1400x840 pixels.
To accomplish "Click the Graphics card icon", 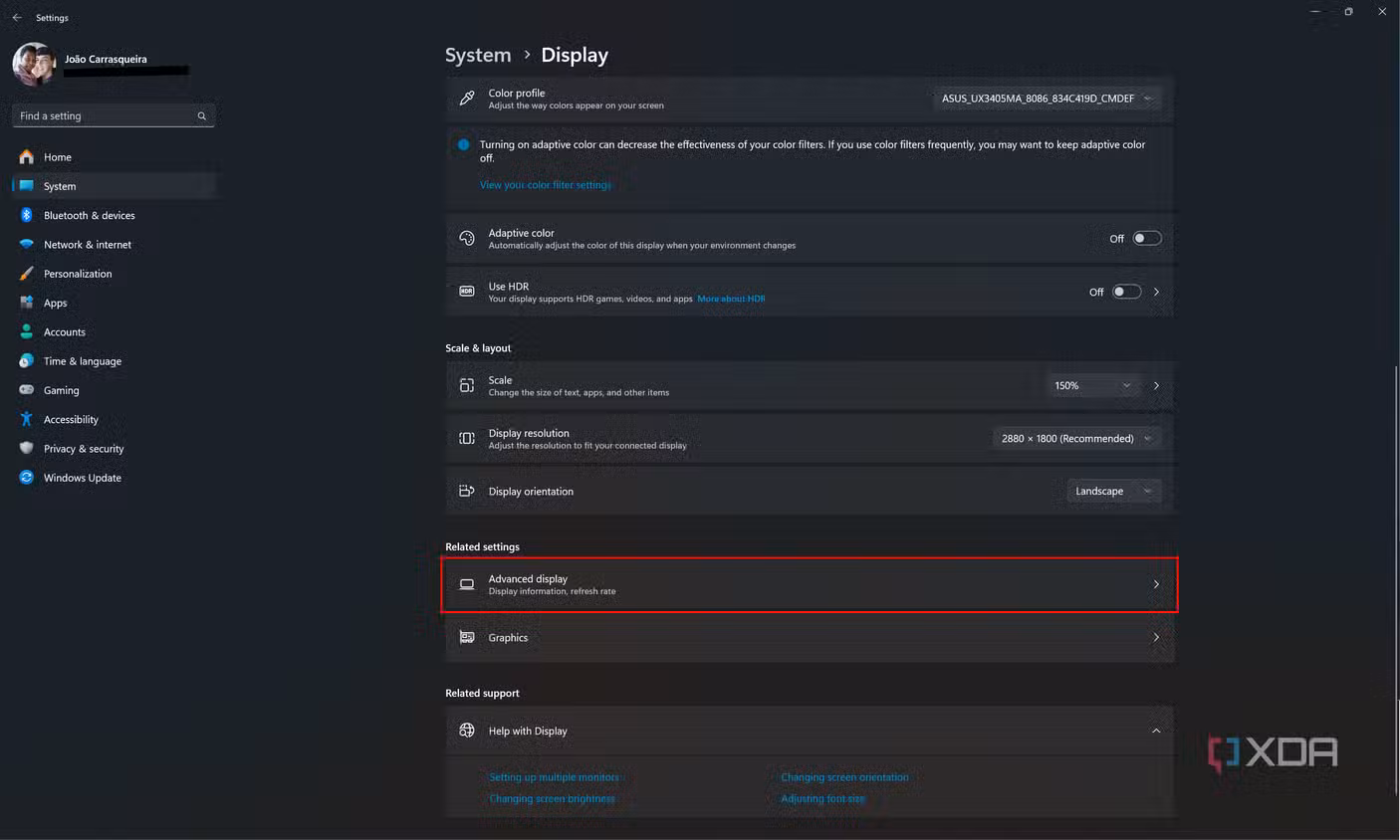I will pyautogui.click(x=467, y=637).
